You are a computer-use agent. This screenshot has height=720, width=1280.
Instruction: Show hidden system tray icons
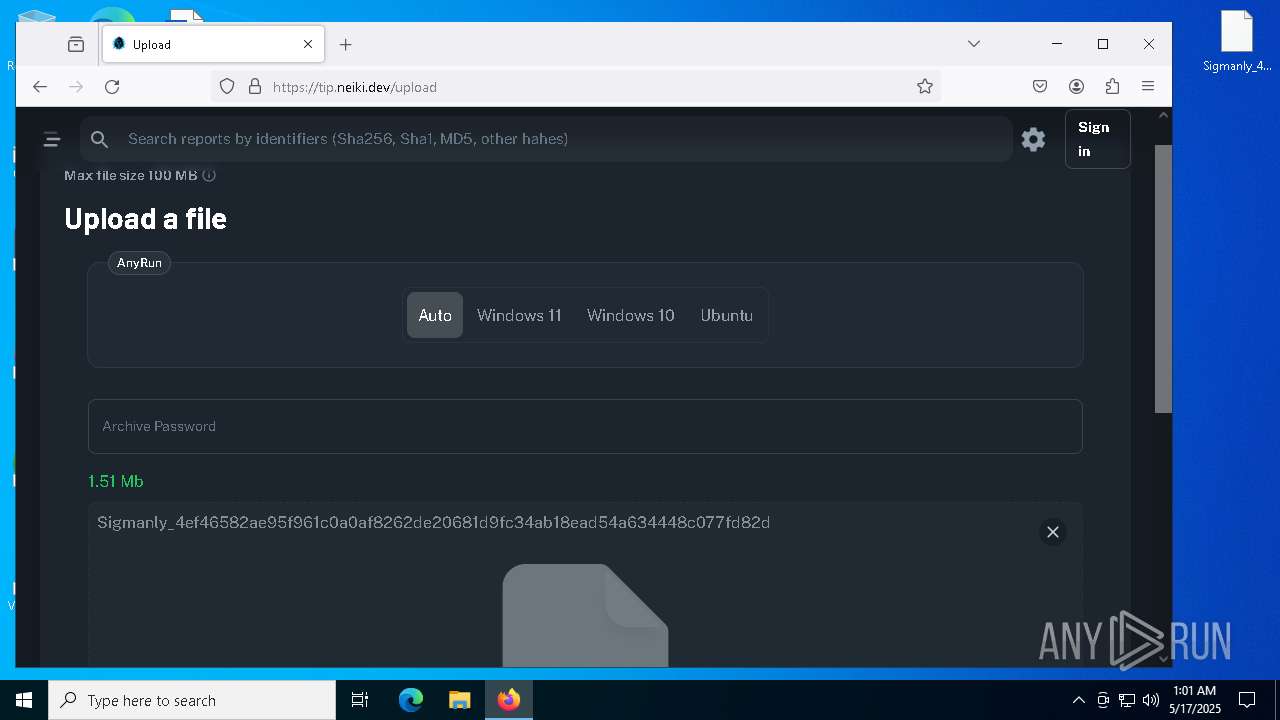click(x=1078, y=700)
